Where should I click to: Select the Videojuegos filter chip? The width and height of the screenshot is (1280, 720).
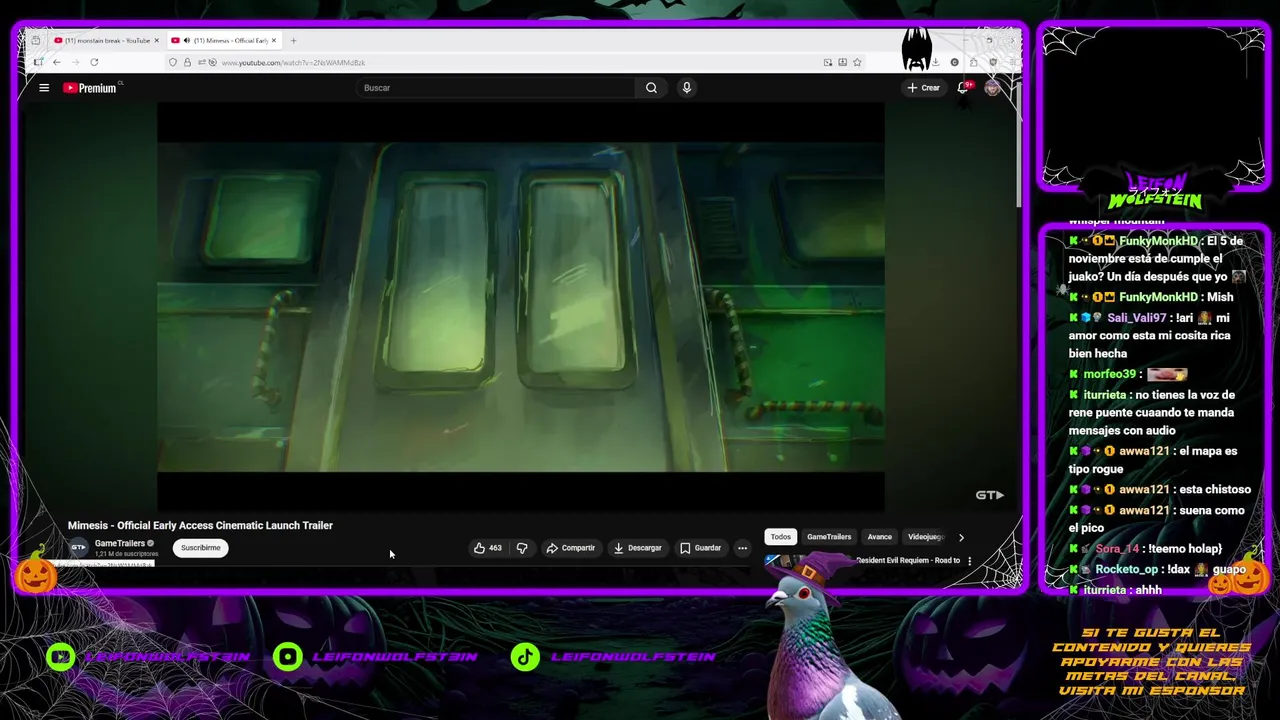click(925, 537)
